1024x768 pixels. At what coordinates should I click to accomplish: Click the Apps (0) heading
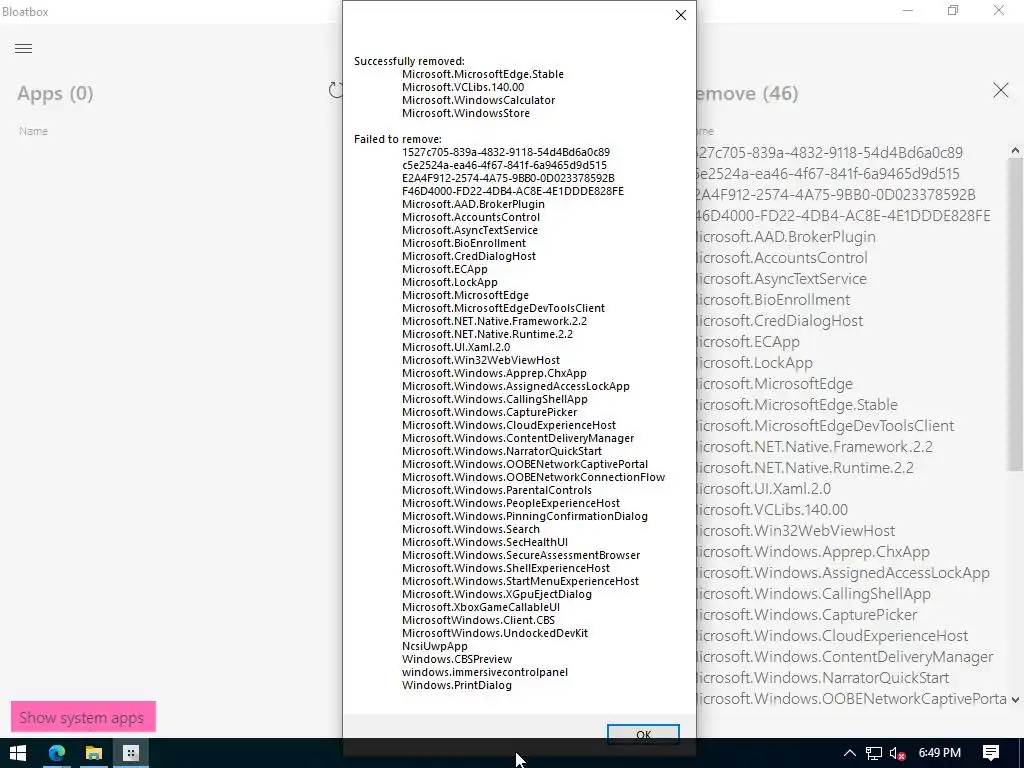click(55, 93)
